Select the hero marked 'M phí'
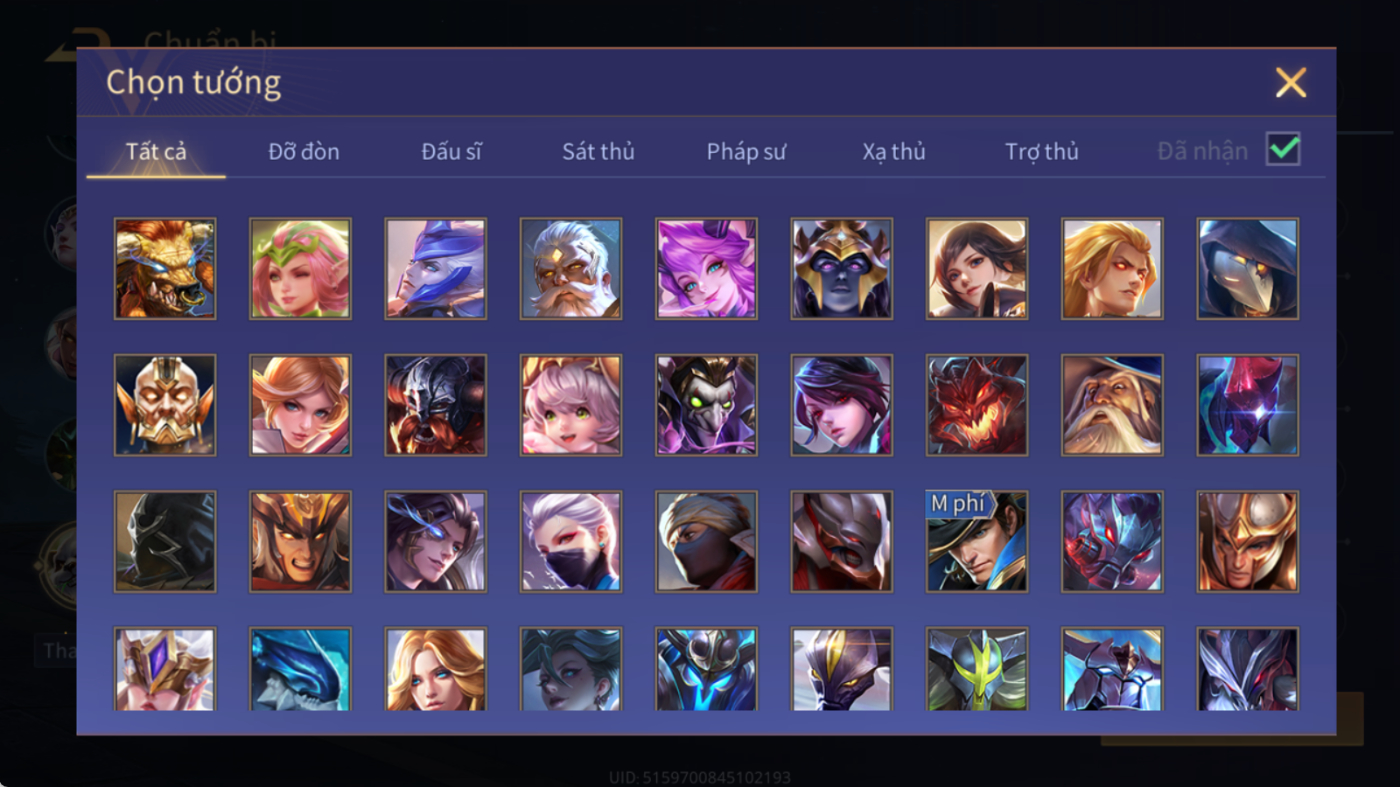The width and height of the screenshot is (1400, 787). point(977,542)
